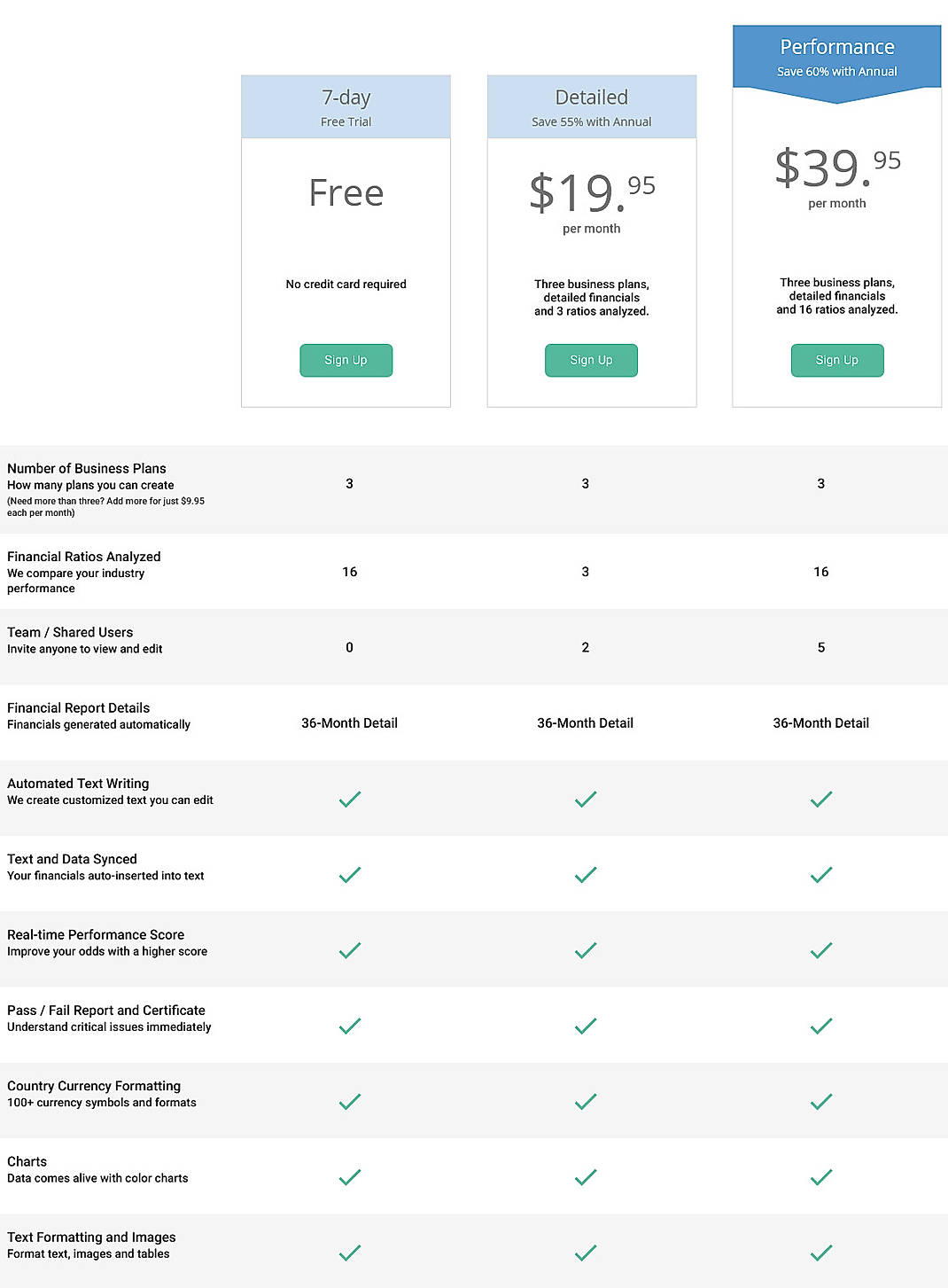Click Sign Up for the Performance plan
948x1288 pixels.
coord(836,360)
